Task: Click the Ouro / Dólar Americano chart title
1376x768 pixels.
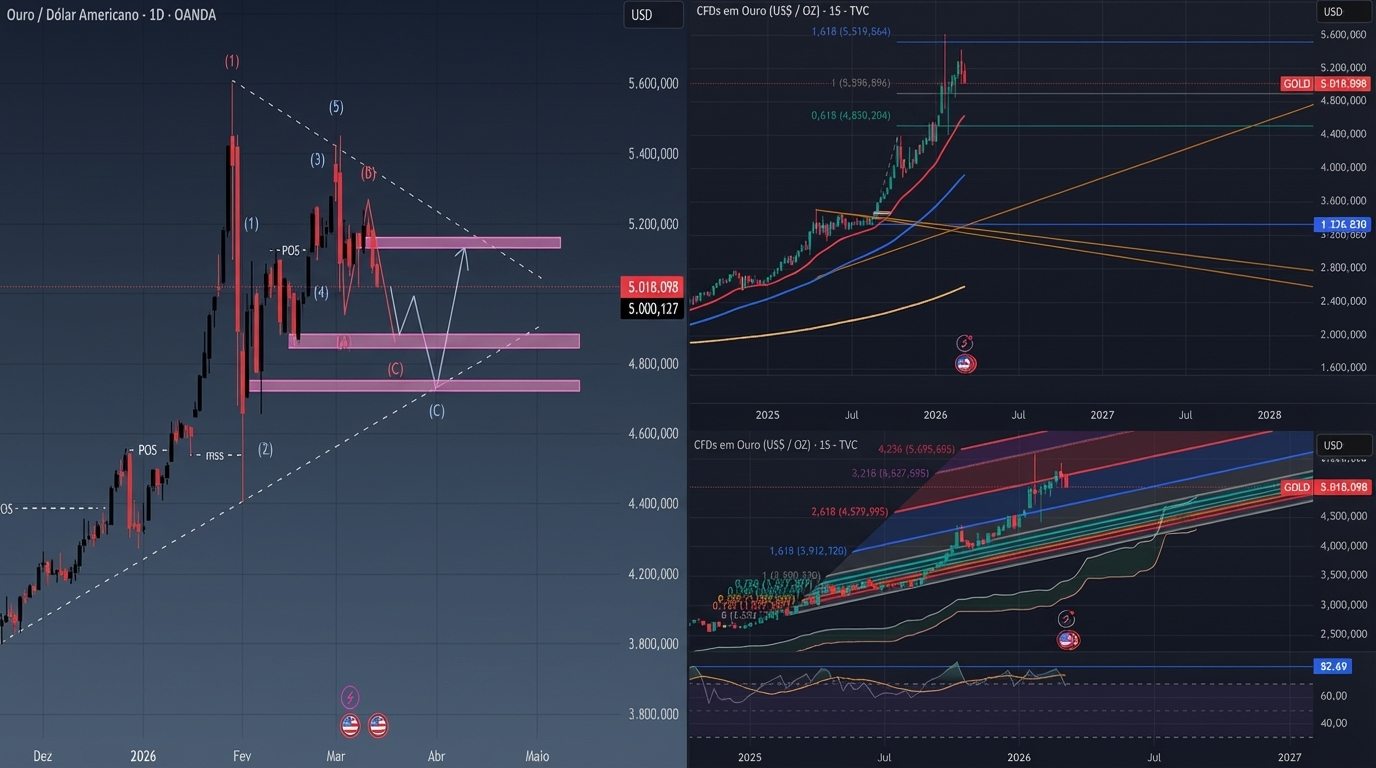Action: click(110, 15)
